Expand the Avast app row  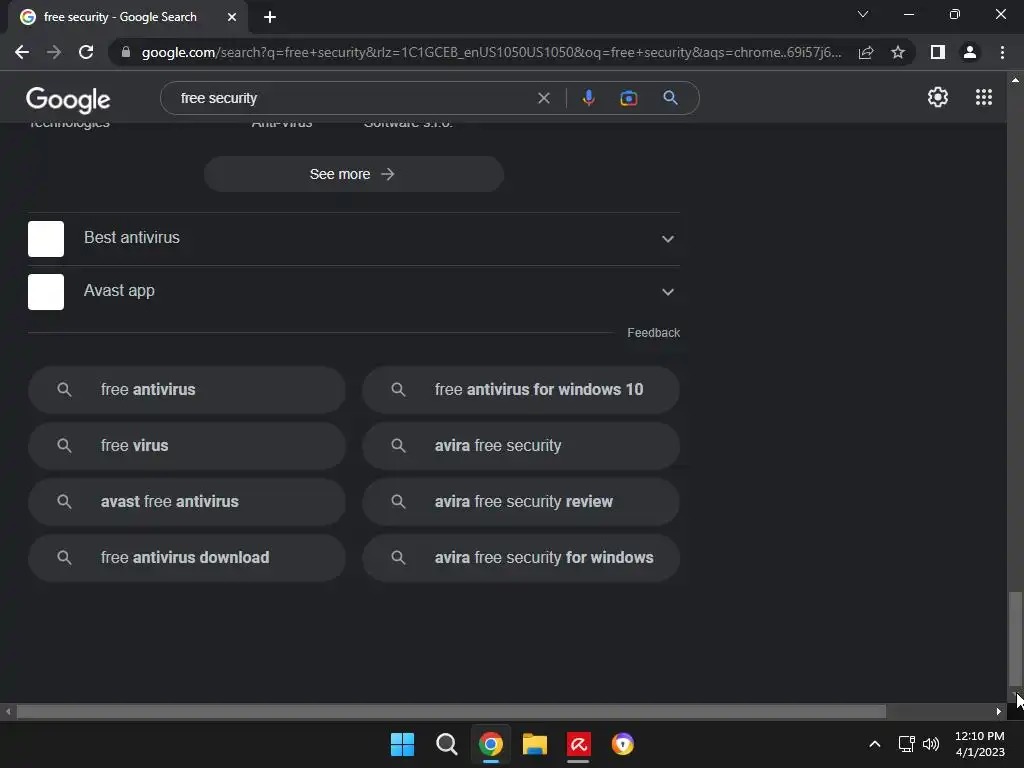click(353, 291)
